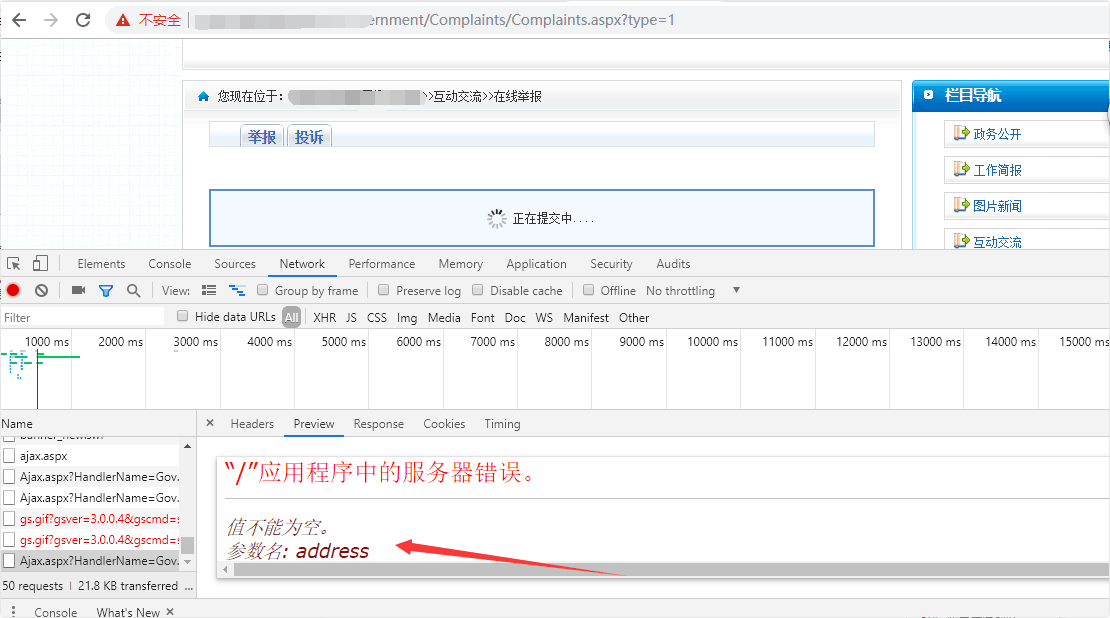1110x618 pixels.
Task: Click the capture screenshots camera icon
Action: tap(78, 290)
